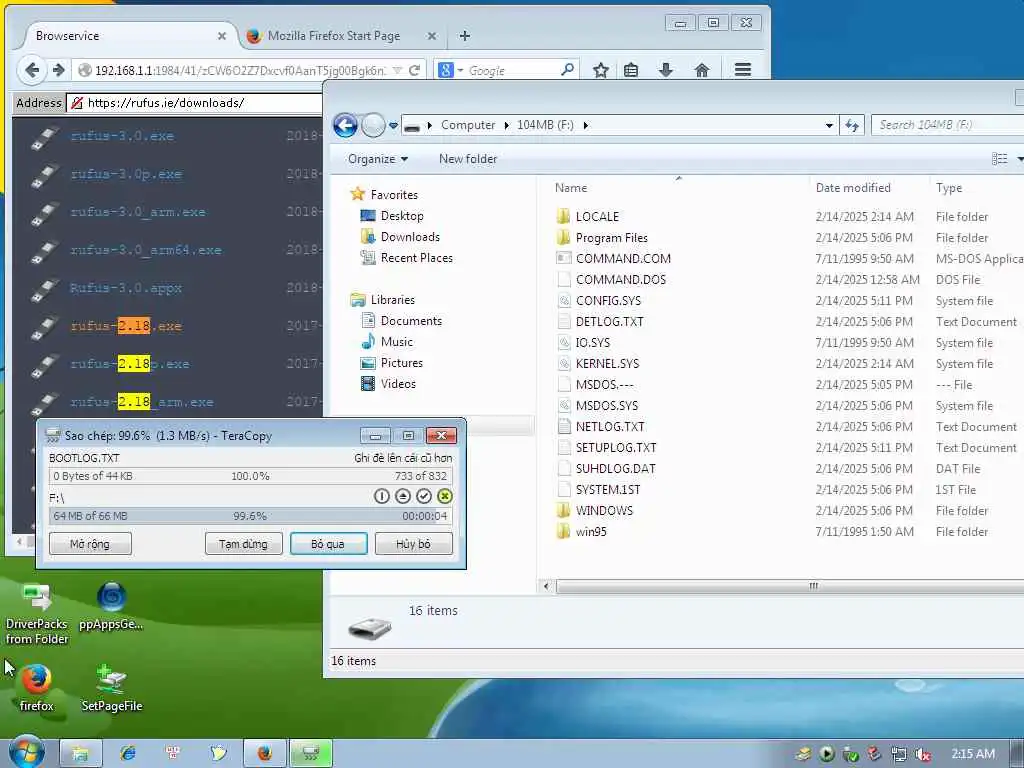Open URL history dropdown in Firefox
This screenshot has height=768, width=1024.
pos(397,70)
